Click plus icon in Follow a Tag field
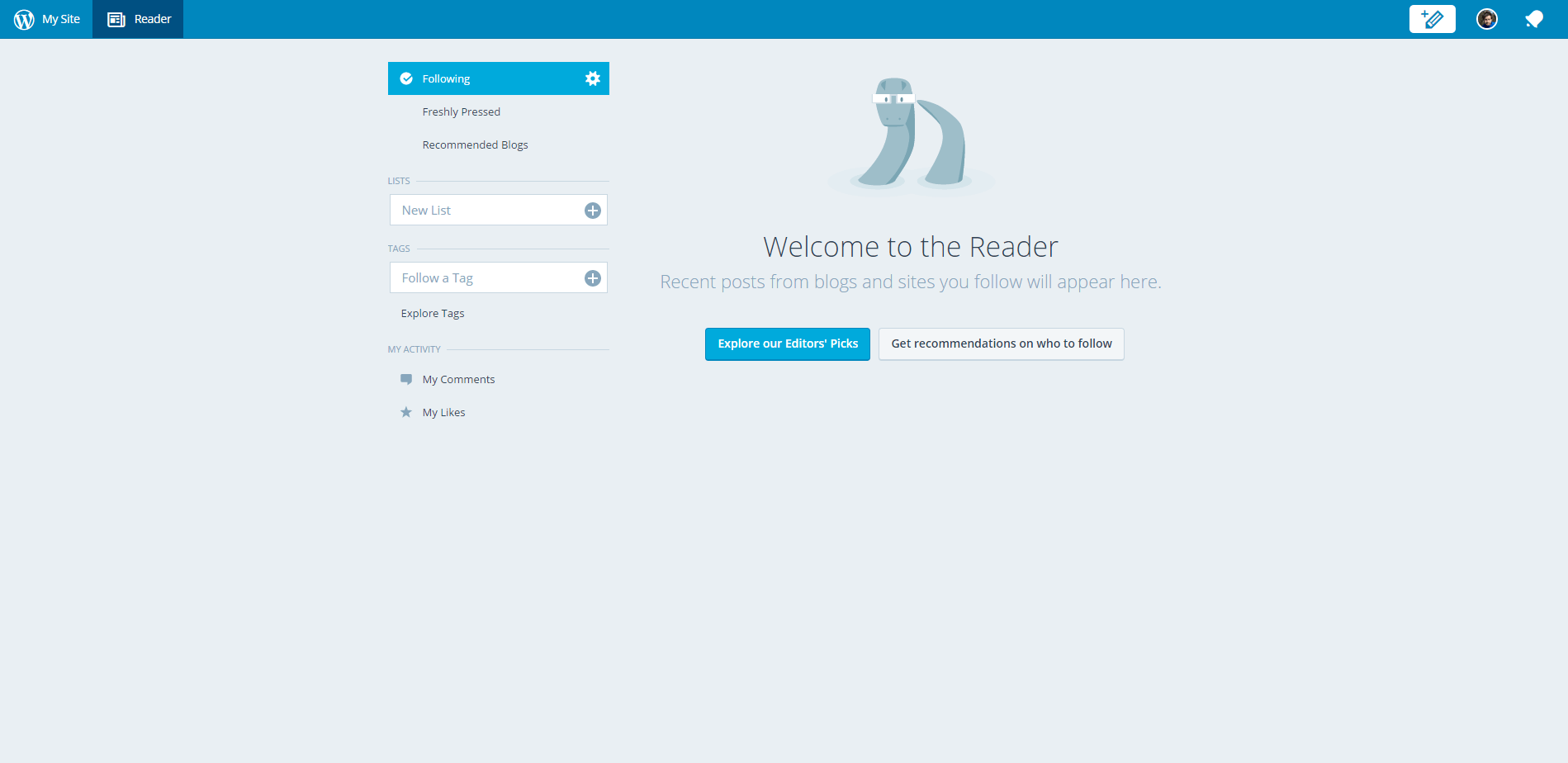The width and height of the screenshot is (1568, 763). tap(593, 278)
